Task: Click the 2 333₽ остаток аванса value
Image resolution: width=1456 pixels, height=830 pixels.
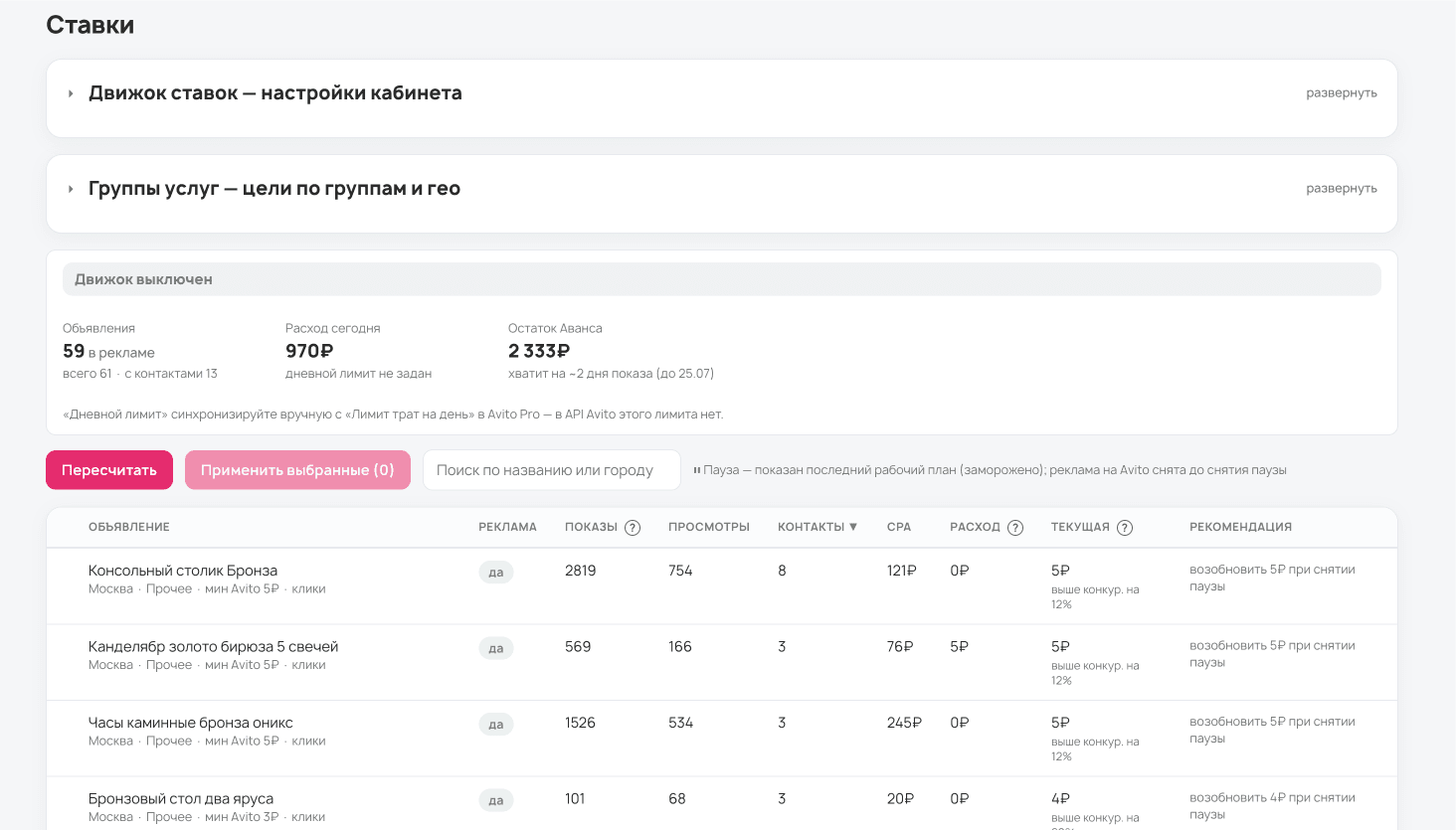Action: [539, 351]
